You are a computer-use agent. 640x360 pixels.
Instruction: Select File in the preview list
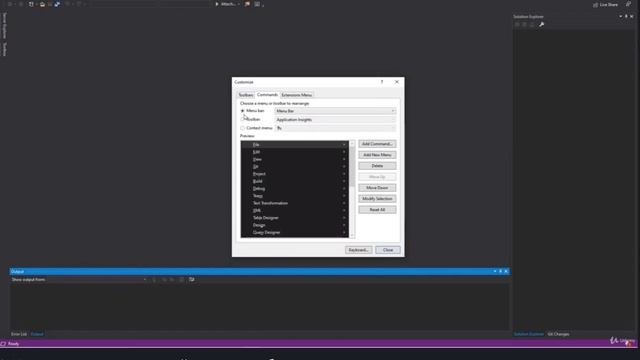pyautogui.click(x=295, y=144)
